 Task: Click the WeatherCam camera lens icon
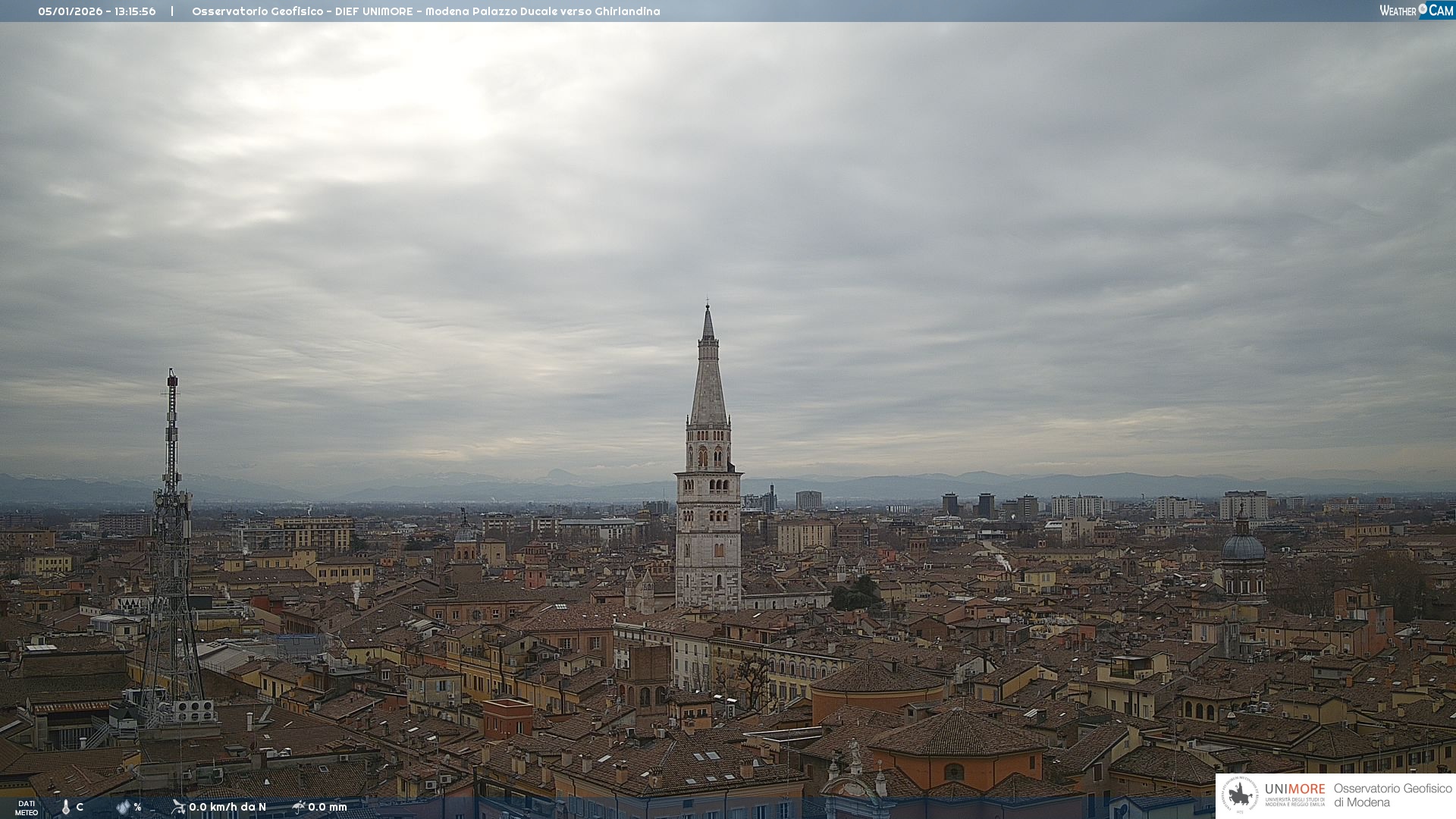pos(1422,8)
